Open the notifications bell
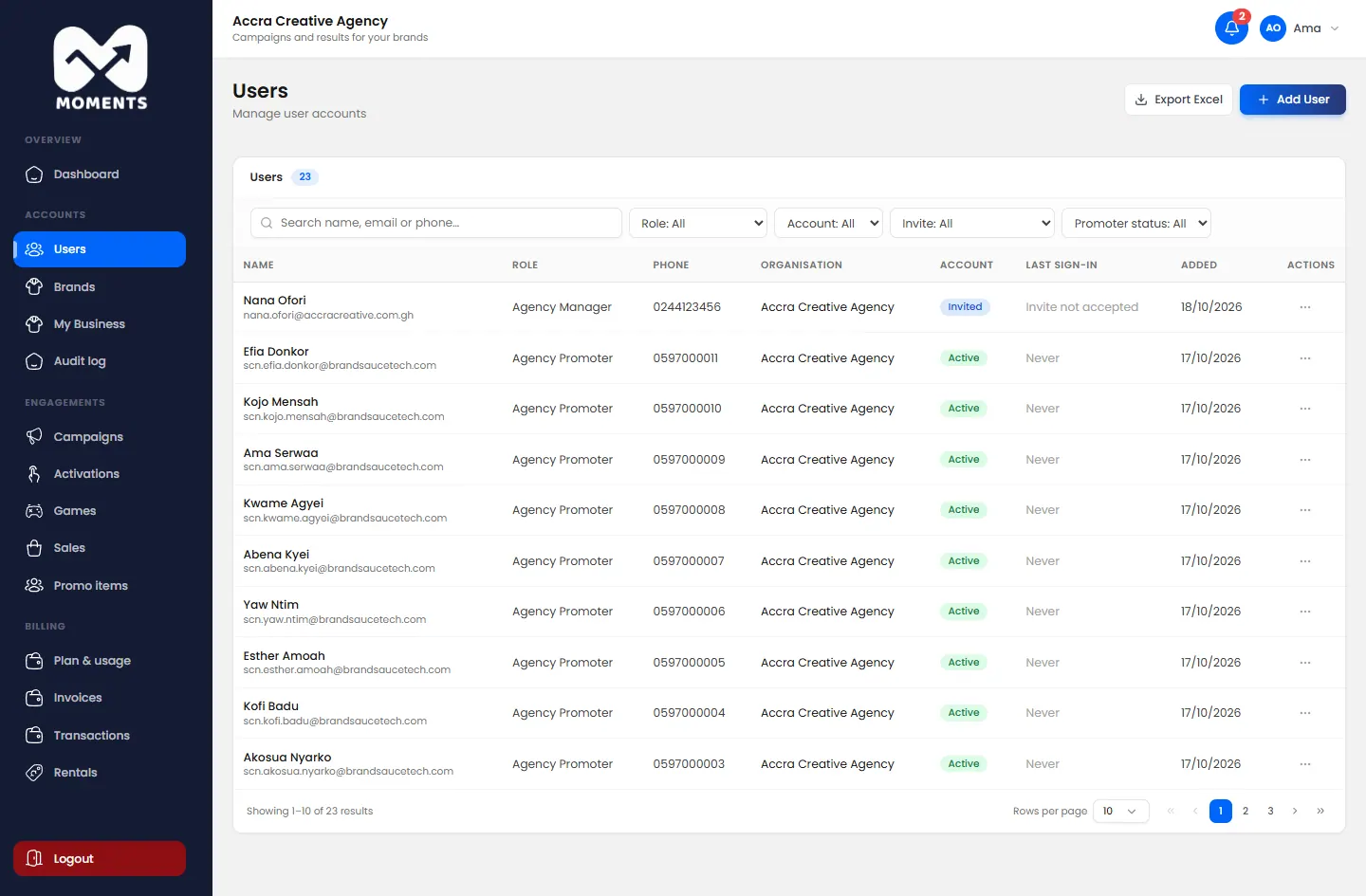Image resolution: width=1366 pixels, height=896 pixels. 1231,28
